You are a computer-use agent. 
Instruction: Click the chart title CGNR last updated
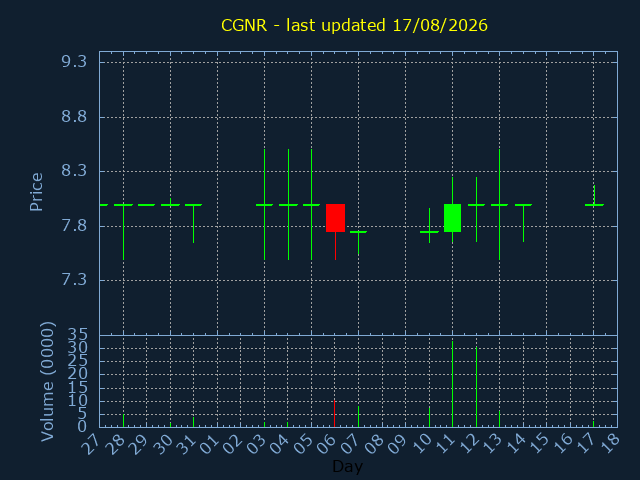[x=354, y=25]
